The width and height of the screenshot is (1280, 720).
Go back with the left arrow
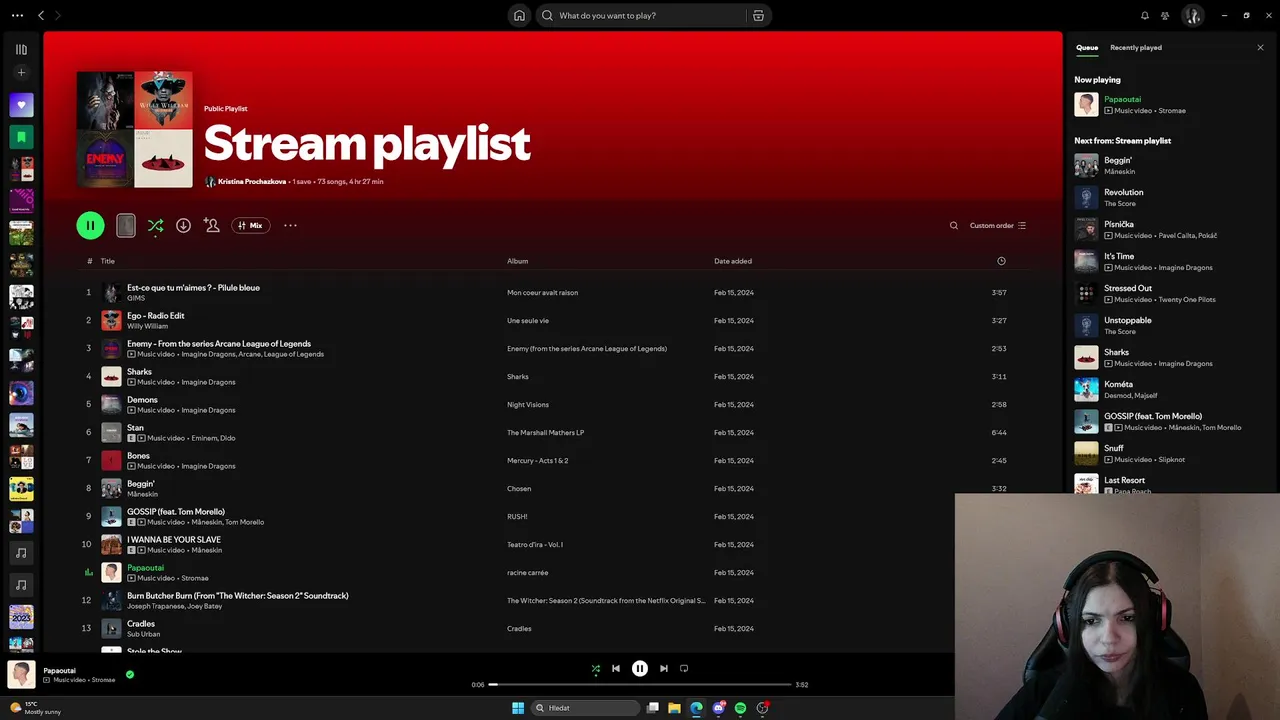pyautogui.click(x=41, y=15)
